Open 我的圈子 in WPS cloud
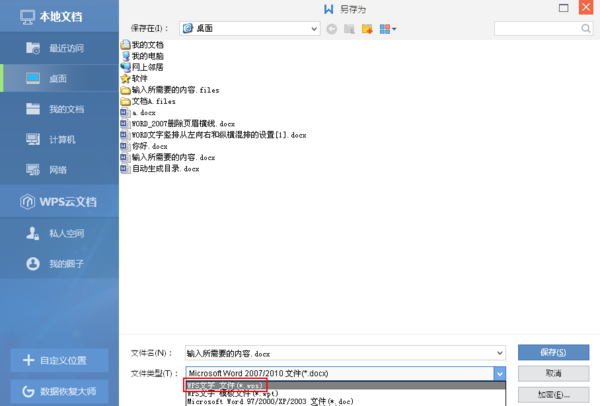The width and height of the screenshot is (600, 406). (x=59, y=264)
